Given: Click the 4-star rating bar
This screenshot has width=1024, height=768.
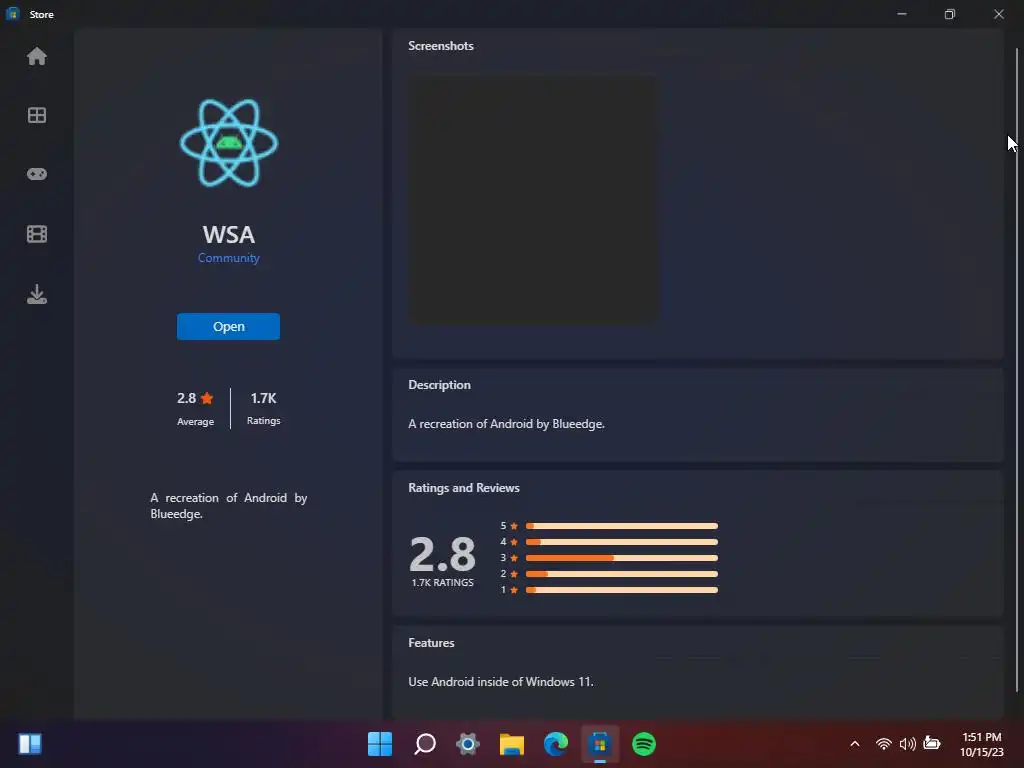Looking at the screenshot, I should 622,542.
